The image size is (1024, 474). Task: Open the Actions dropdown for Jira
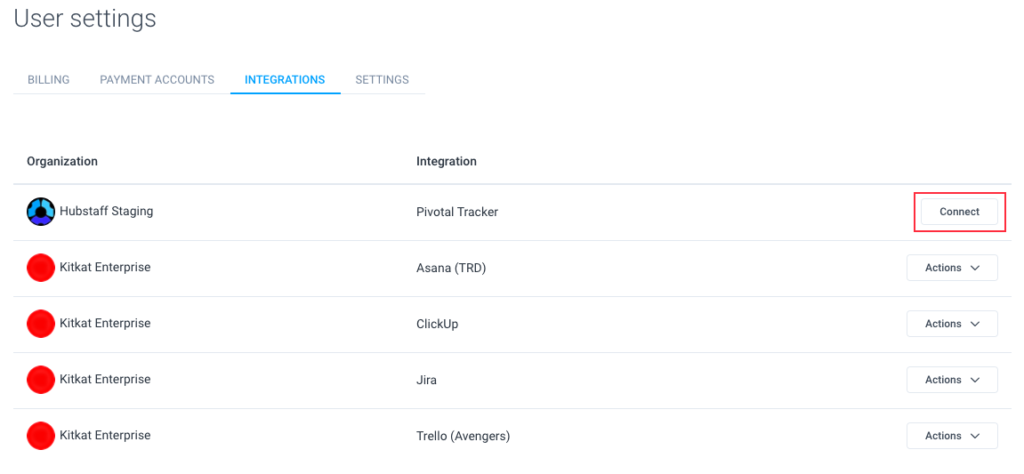click(x=952, y=380)
